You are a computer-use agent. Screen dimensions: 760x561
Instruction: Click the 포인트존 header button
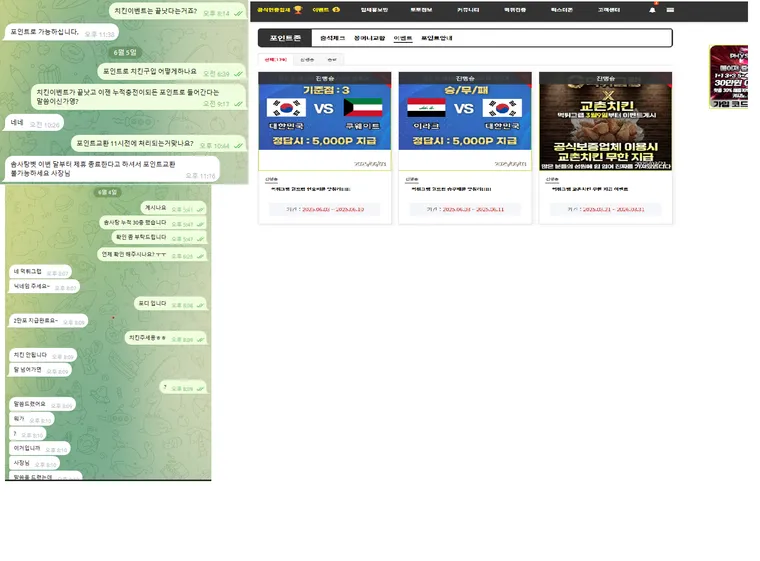(x=285, y=38)
